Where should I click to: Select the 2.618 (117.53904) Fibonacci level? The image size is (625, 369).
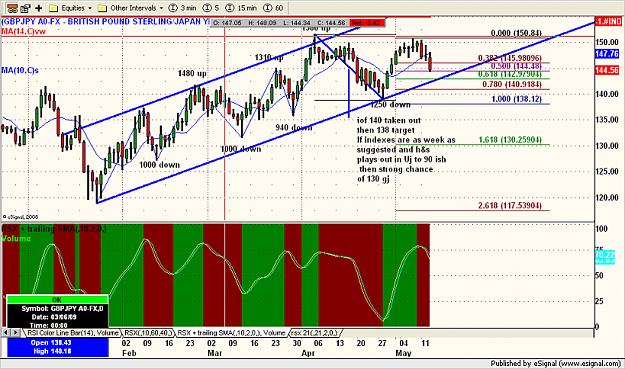pyautogui.click(x=510, y=205)
